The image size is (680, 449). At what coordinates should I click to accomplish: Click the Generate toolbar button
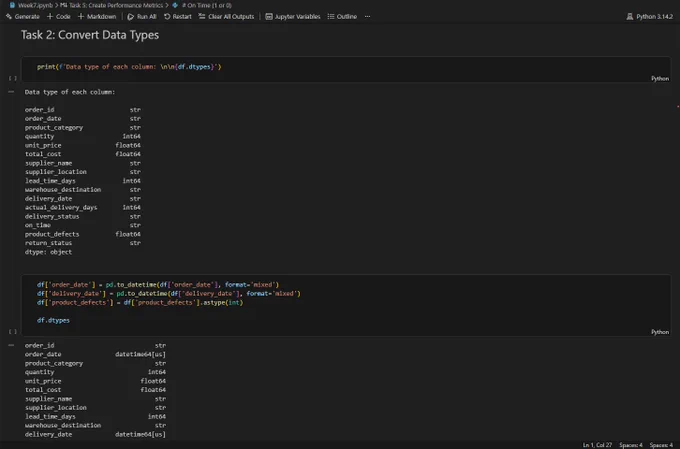click(23, 16)
